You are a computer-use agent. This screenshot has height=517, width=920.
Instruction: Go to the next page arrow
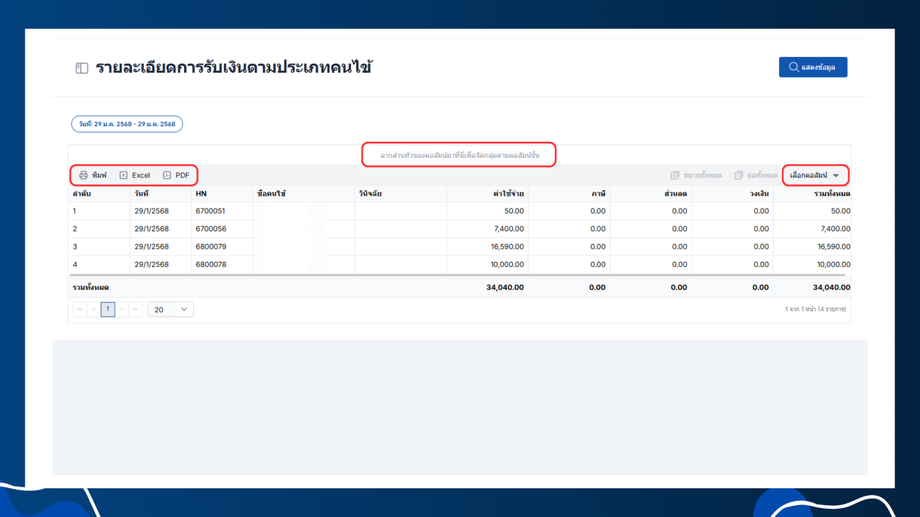click(x=122, y=309)
